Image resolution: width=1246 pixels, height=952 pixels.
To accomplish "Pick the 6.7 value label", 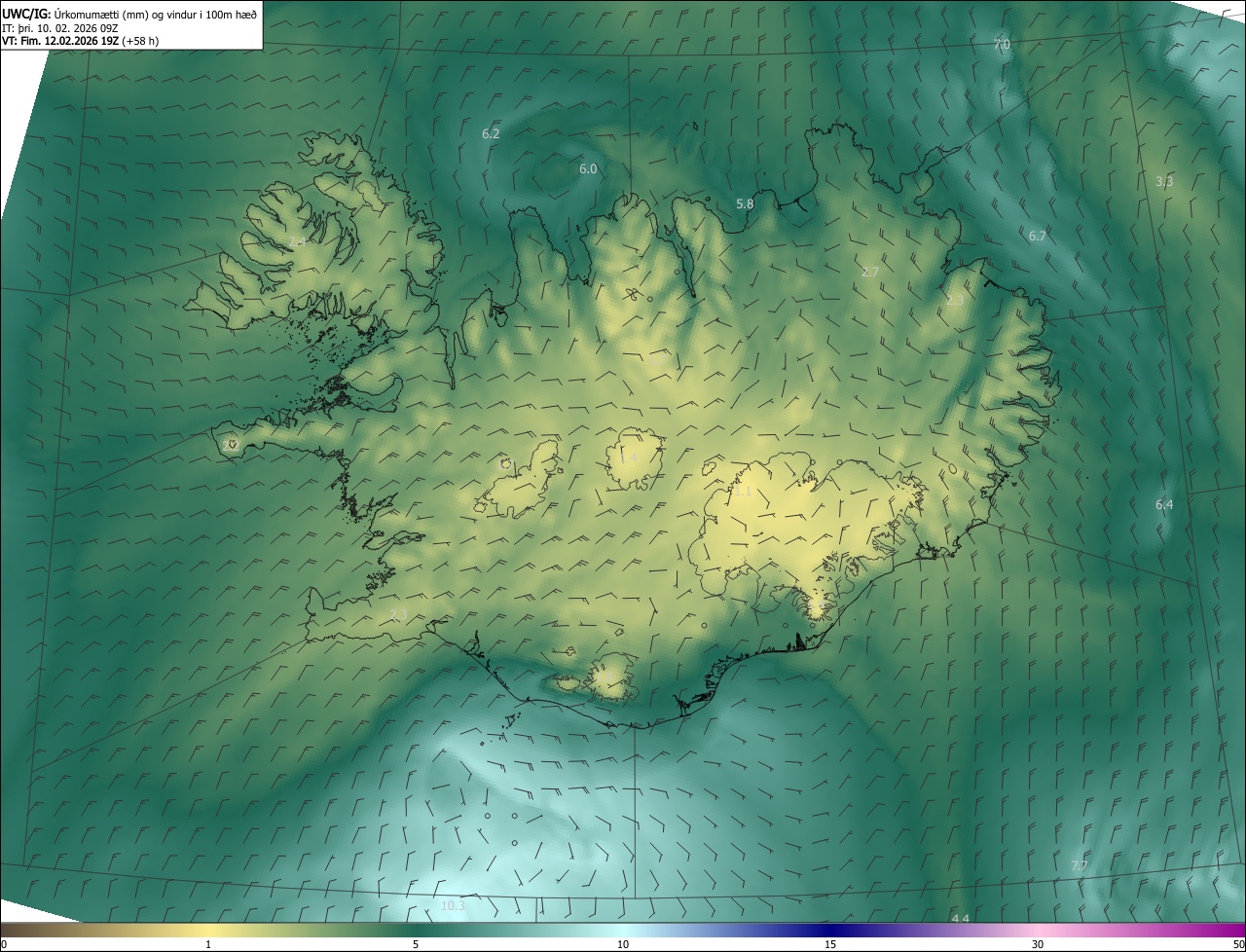I will point(1038,236).
